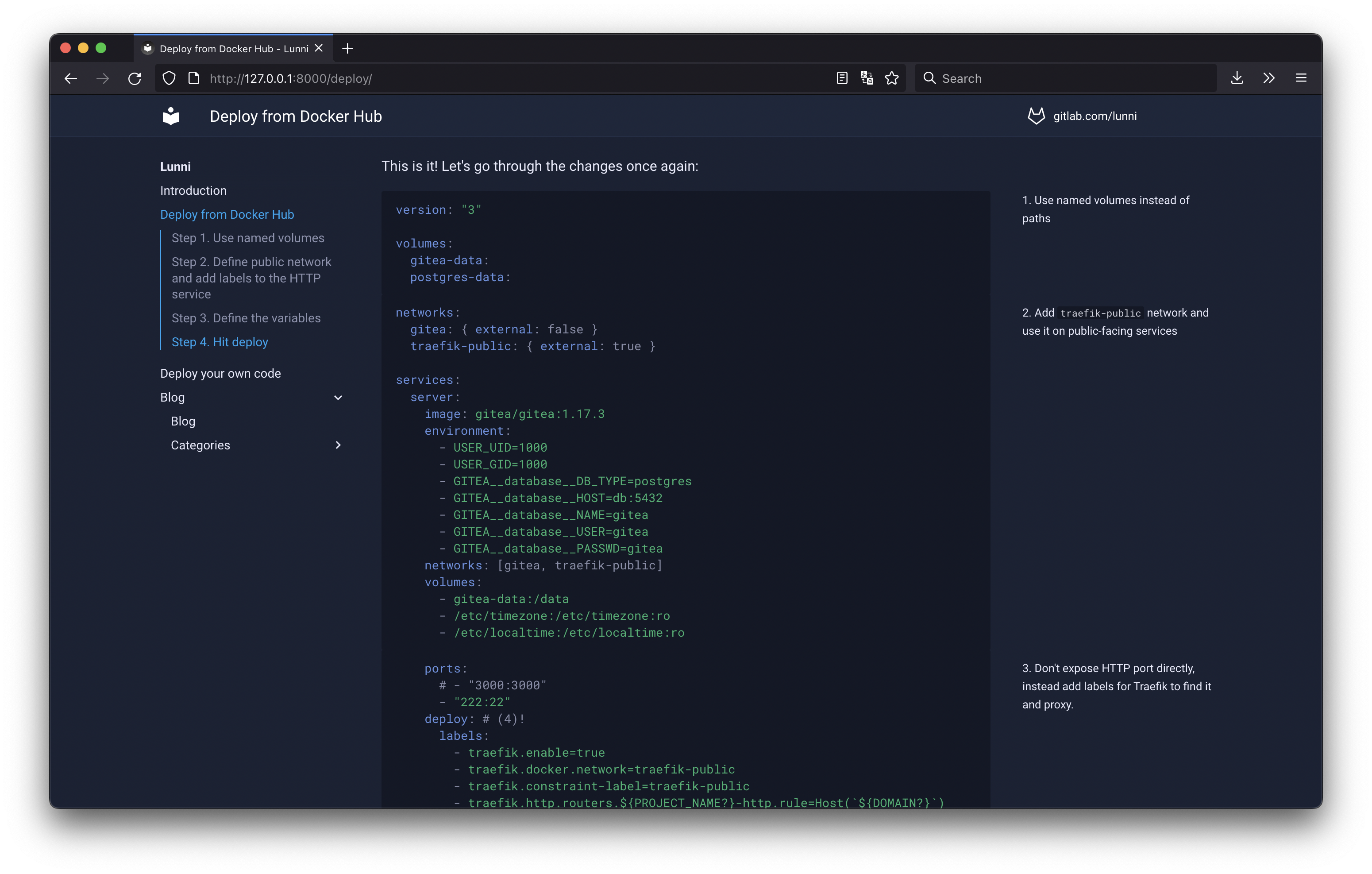Toggle reader view icon
Viewport: 1372px width, 874px height.
click(x=842, y=78)
